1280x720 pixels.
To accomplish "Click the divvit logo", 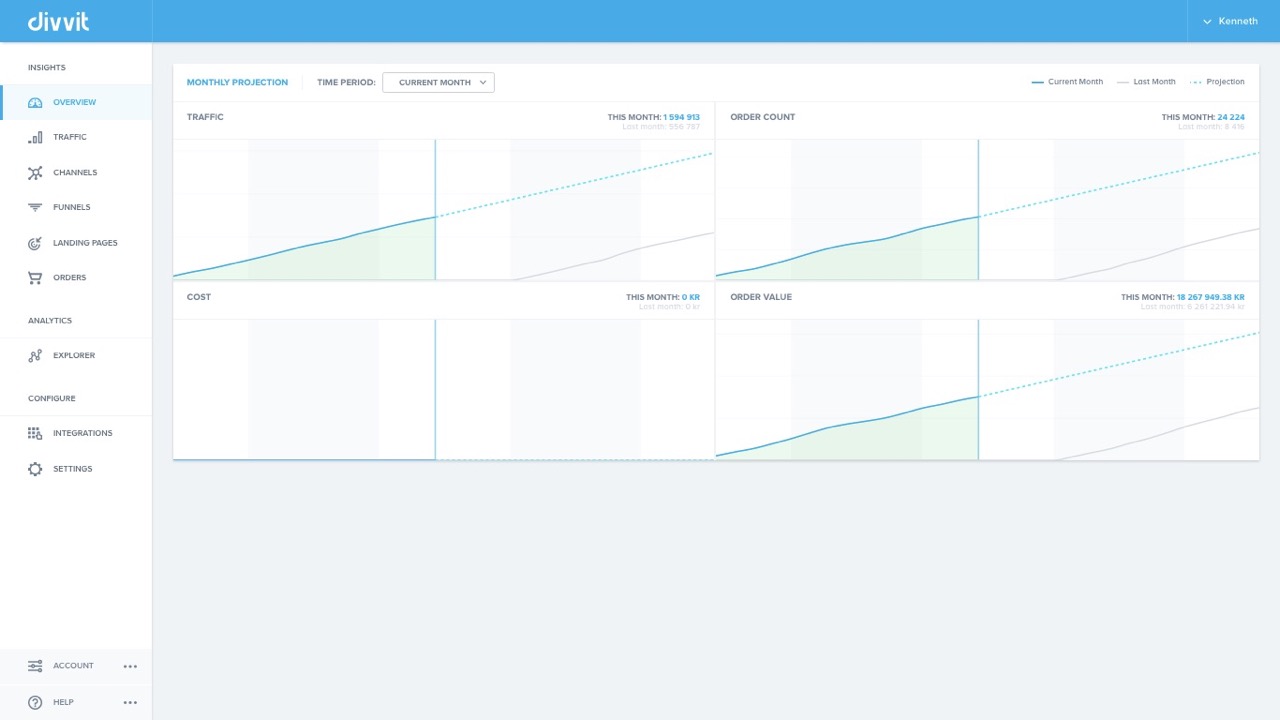I will (58, 20).
